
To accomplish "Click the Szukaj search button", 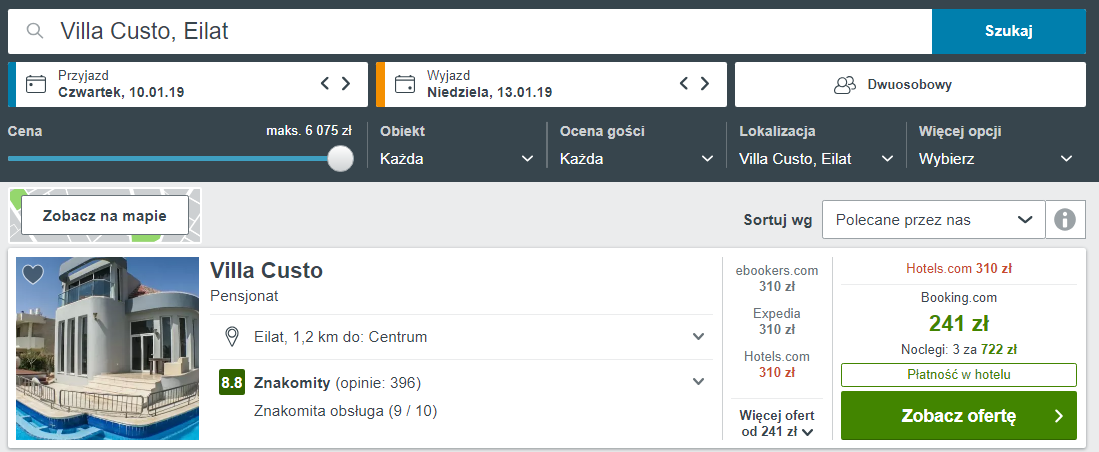I will [x=1009, y=32].
